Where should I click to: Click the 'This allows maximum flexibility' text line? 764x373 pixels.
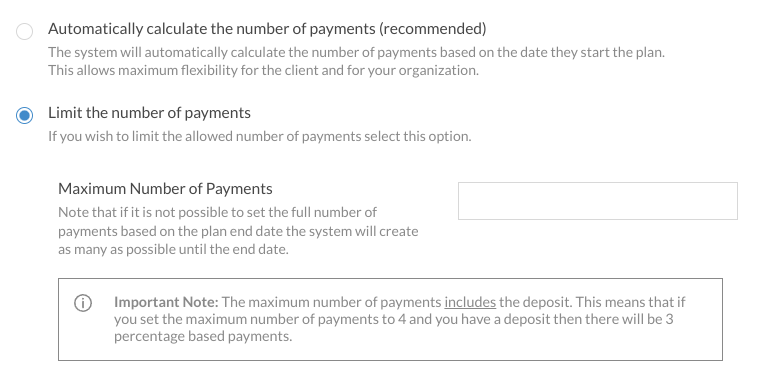coord(263,71)
